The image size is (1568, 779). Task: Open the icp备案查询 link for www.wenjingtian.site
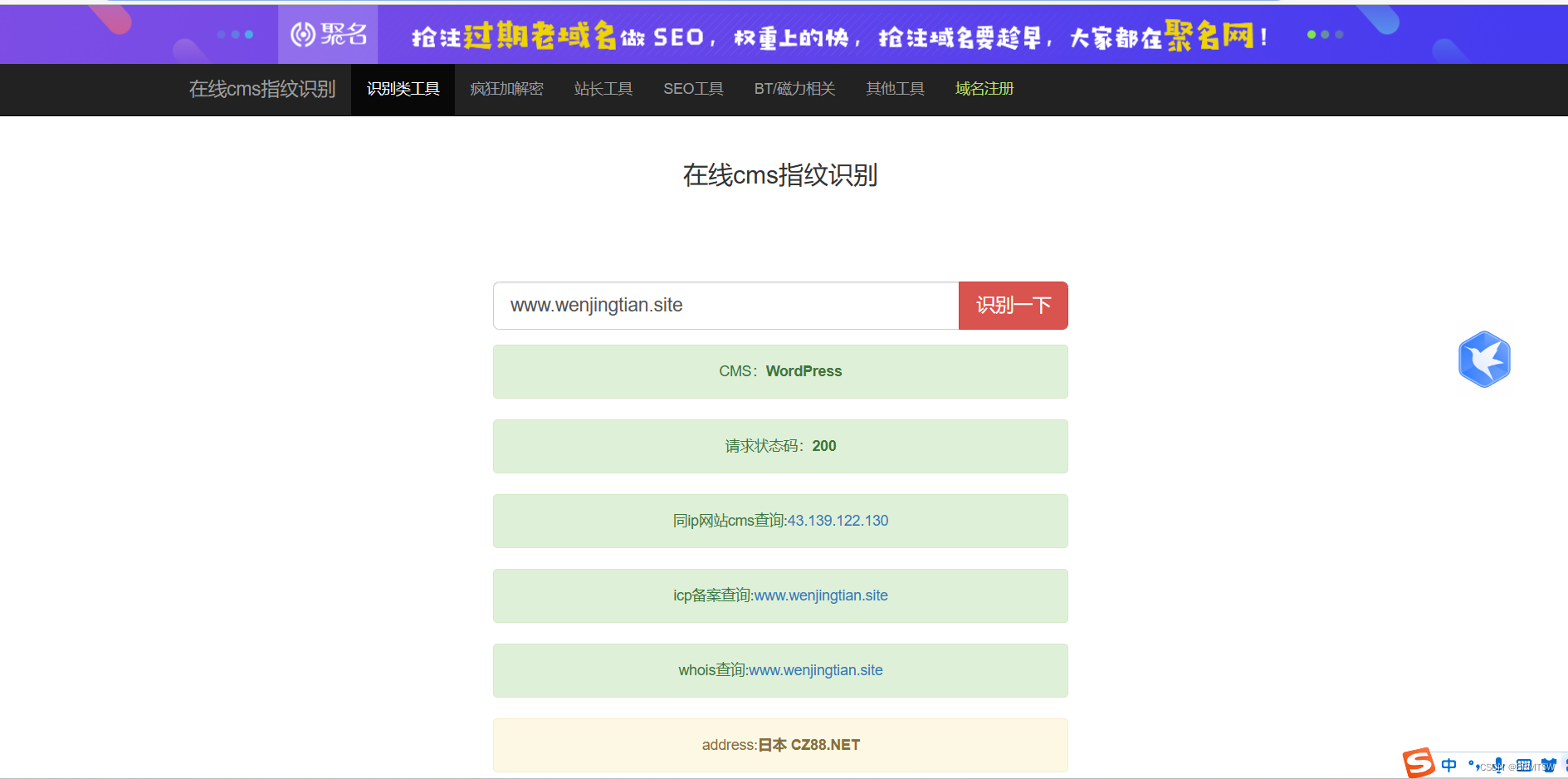tap(820, 595)
